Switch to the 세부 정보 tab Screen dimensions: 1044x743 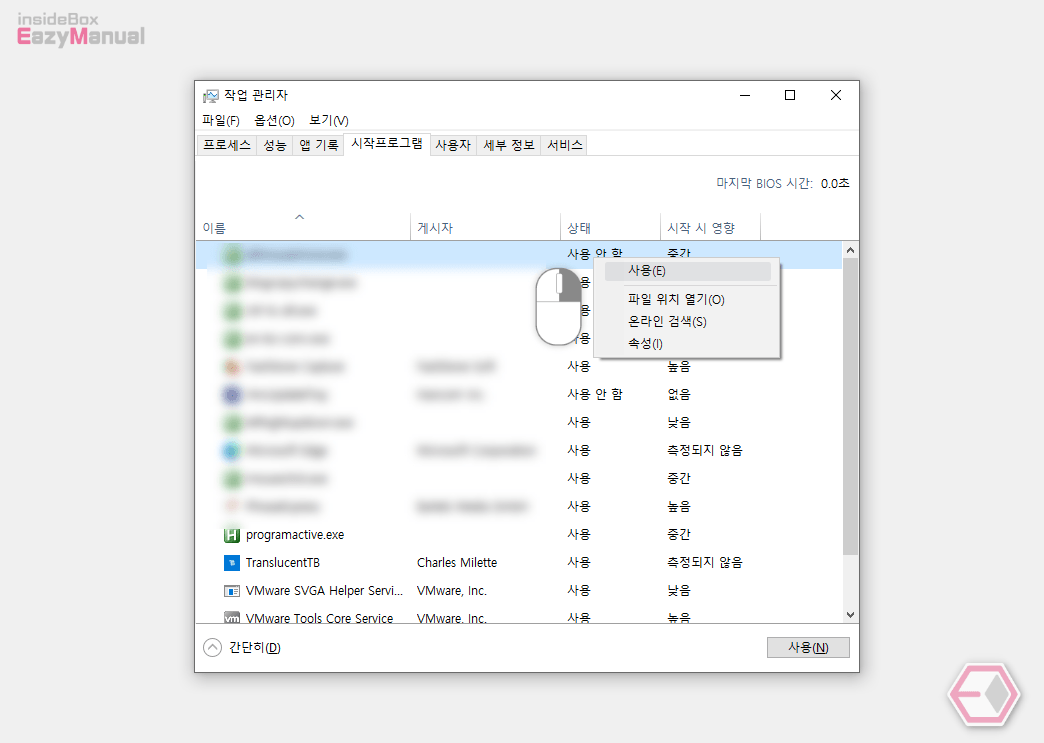pos(509,145)
